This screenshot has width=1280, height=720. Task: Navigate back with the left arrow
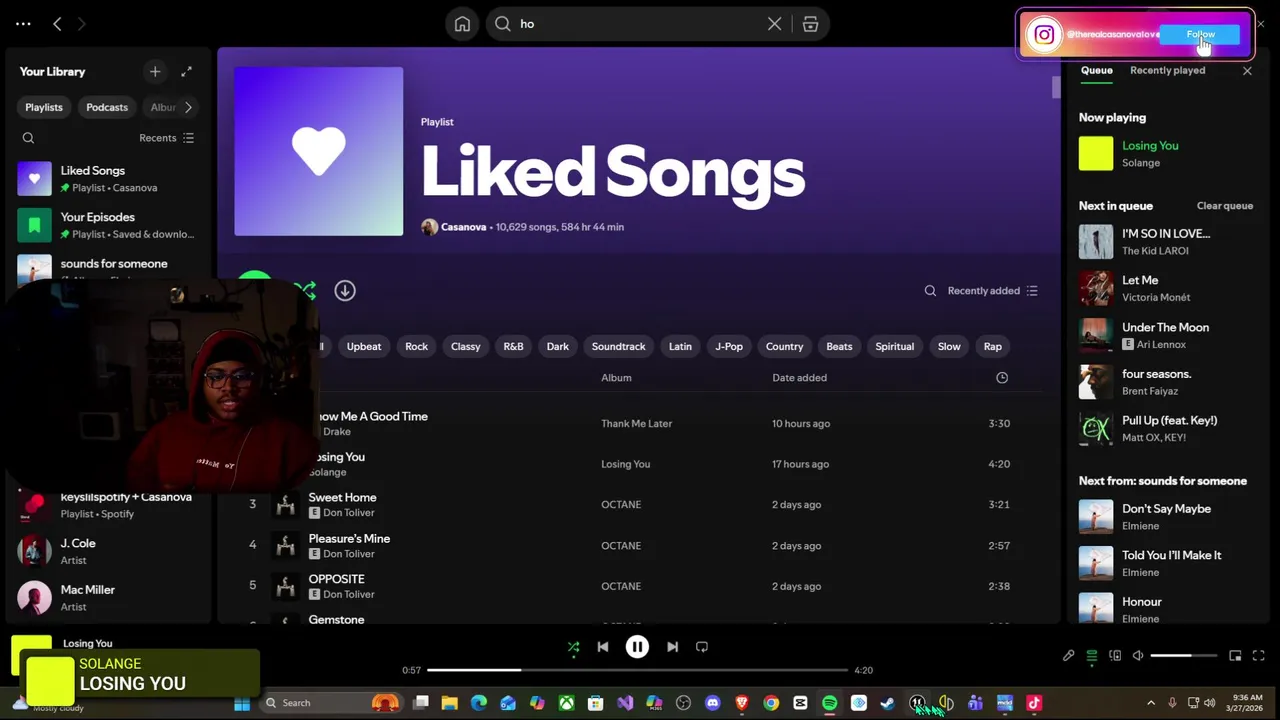click(57, 24)
